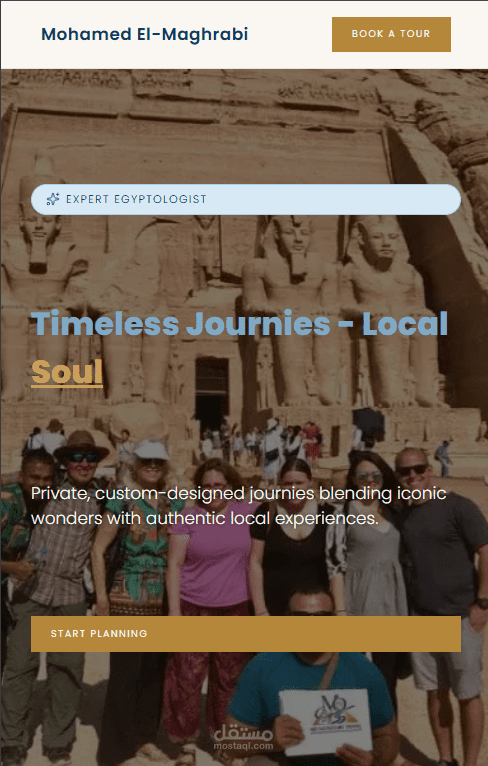Click the logo sheet held by kneeling man

click(325, 720)
